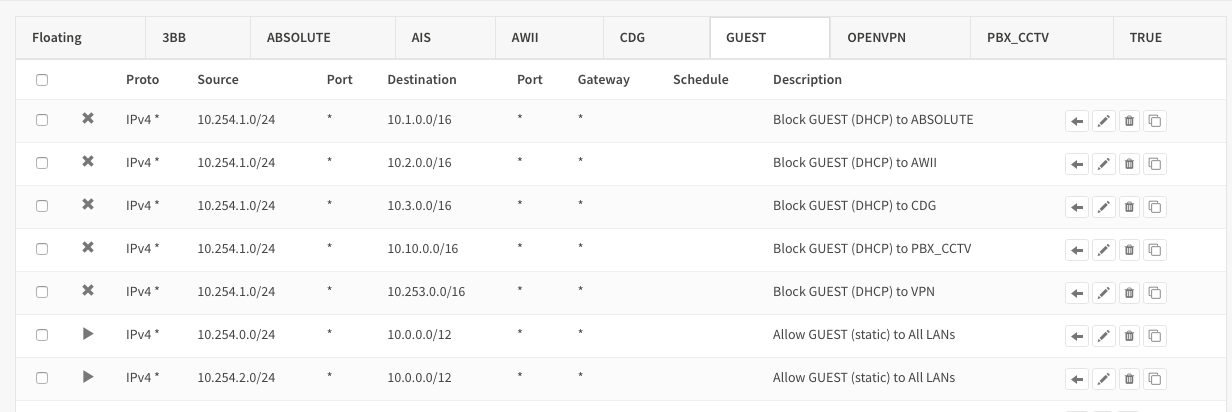
Task: Open the AIS interface tab
Action: pyautogui.click(x=421, y=38)
